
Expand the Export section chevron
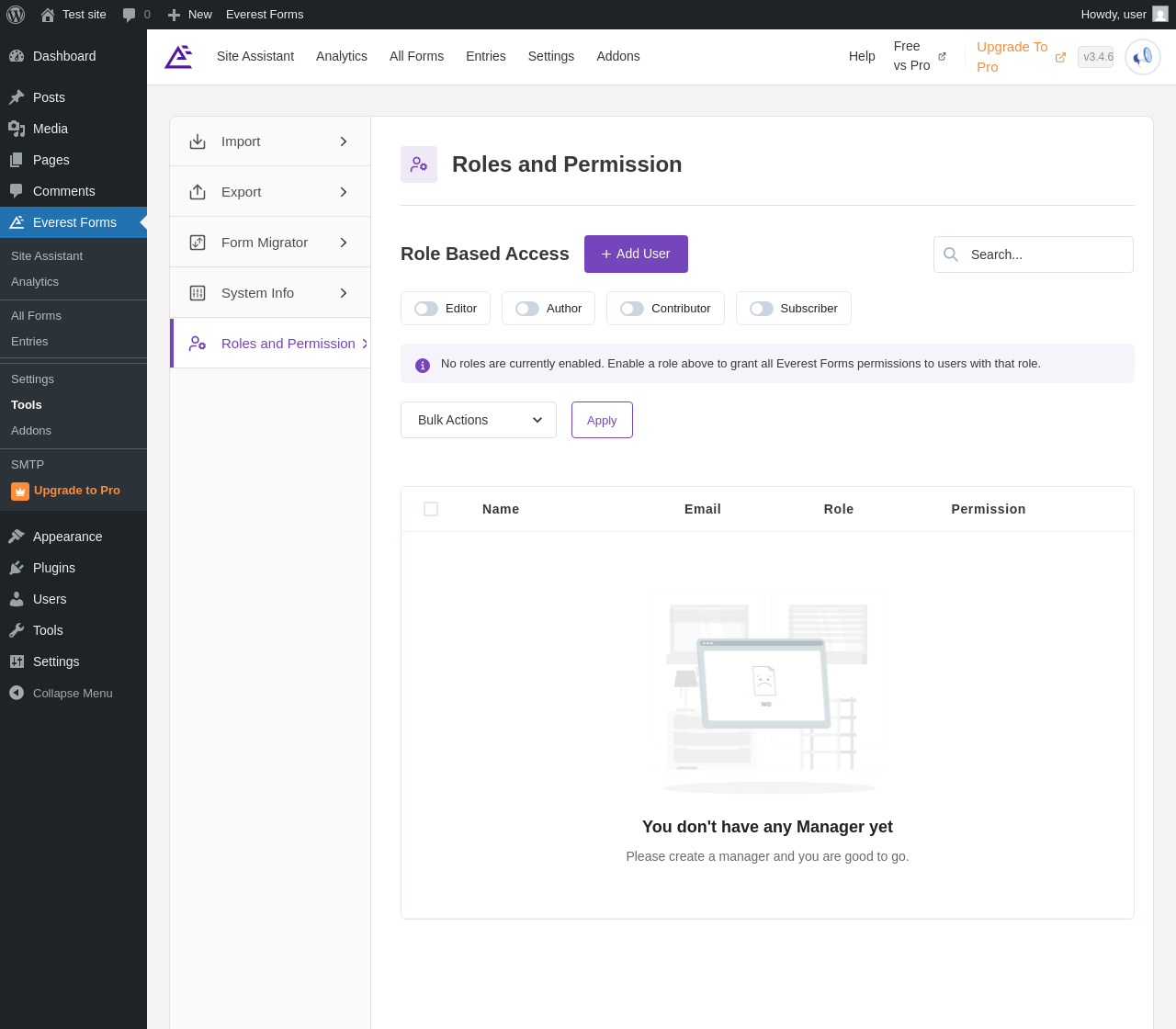(x=344, y=192)
